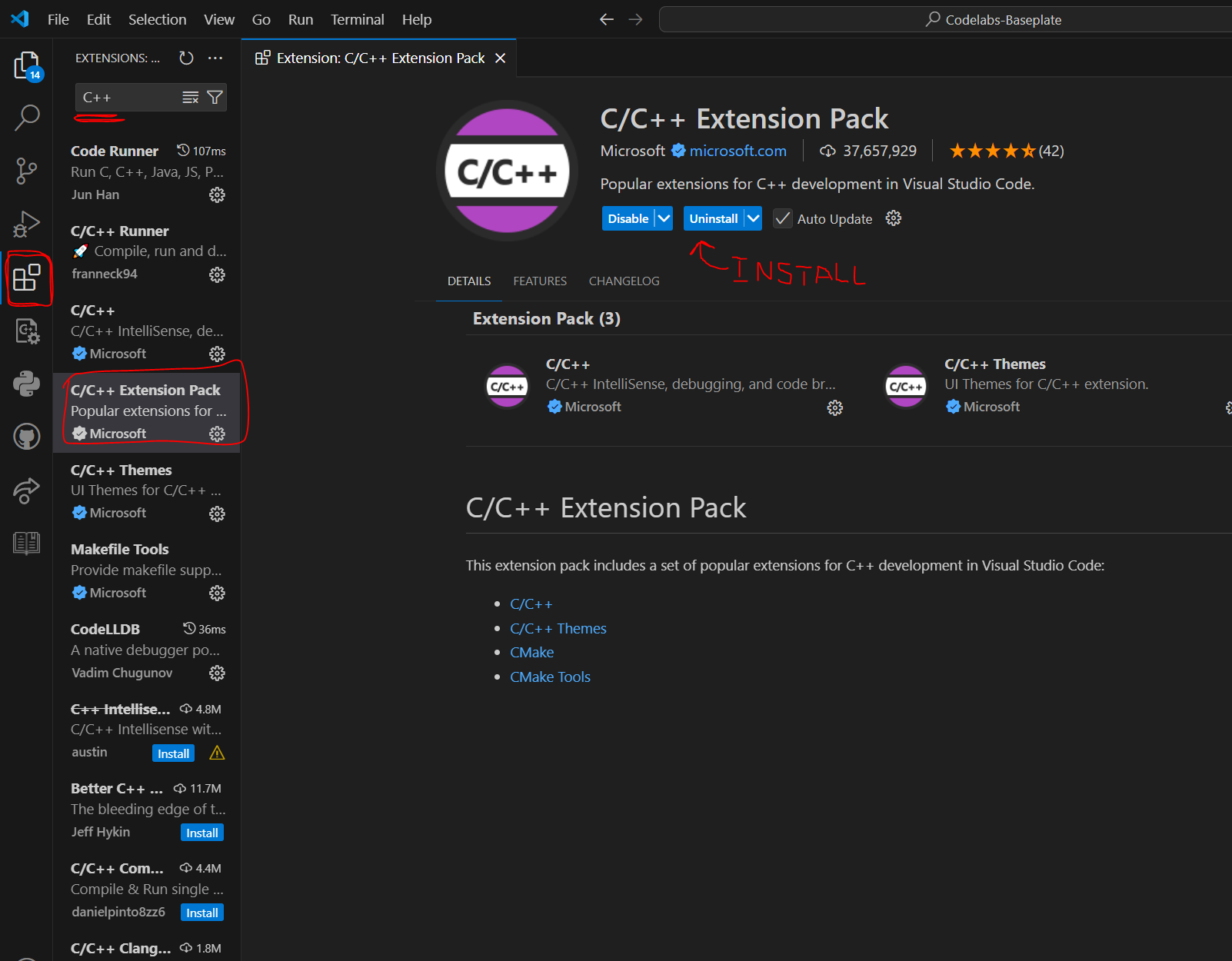
Task: Toggle the Auto Update checkbox
Action: click(782, 218)
